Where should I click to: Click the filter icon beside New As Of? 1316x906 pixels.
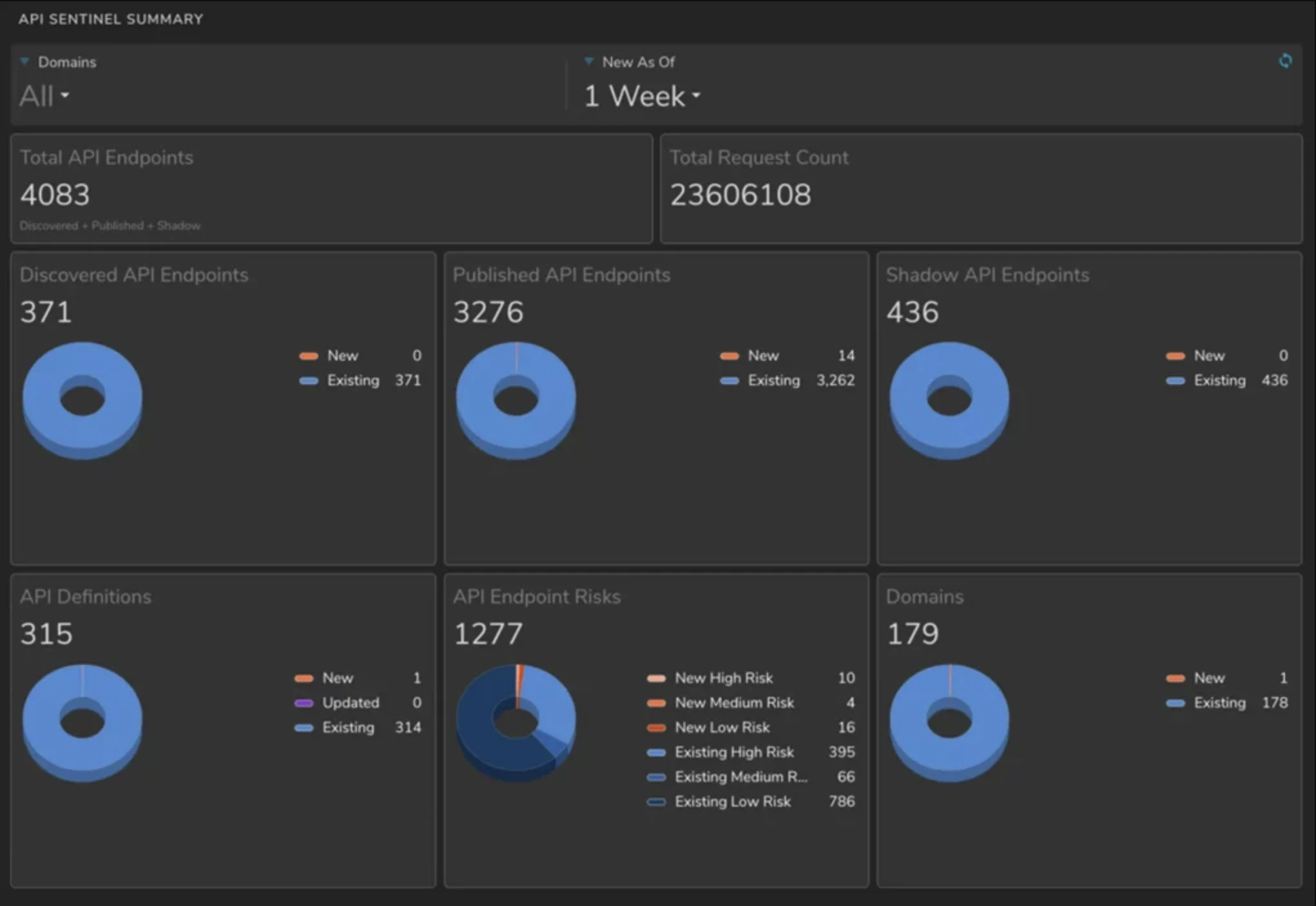[588, 62]
